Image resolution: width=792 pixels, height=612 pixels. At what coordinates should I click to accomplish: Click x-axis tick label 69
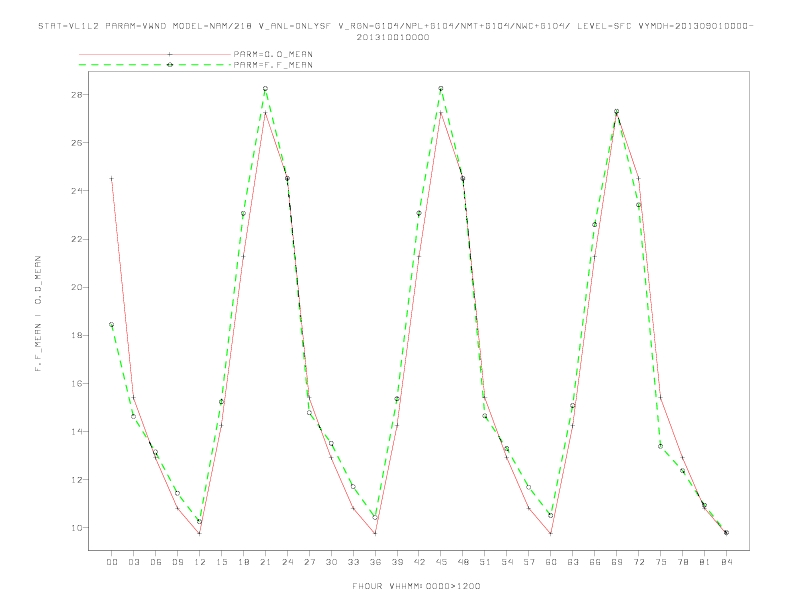click(x=617, y=562)
